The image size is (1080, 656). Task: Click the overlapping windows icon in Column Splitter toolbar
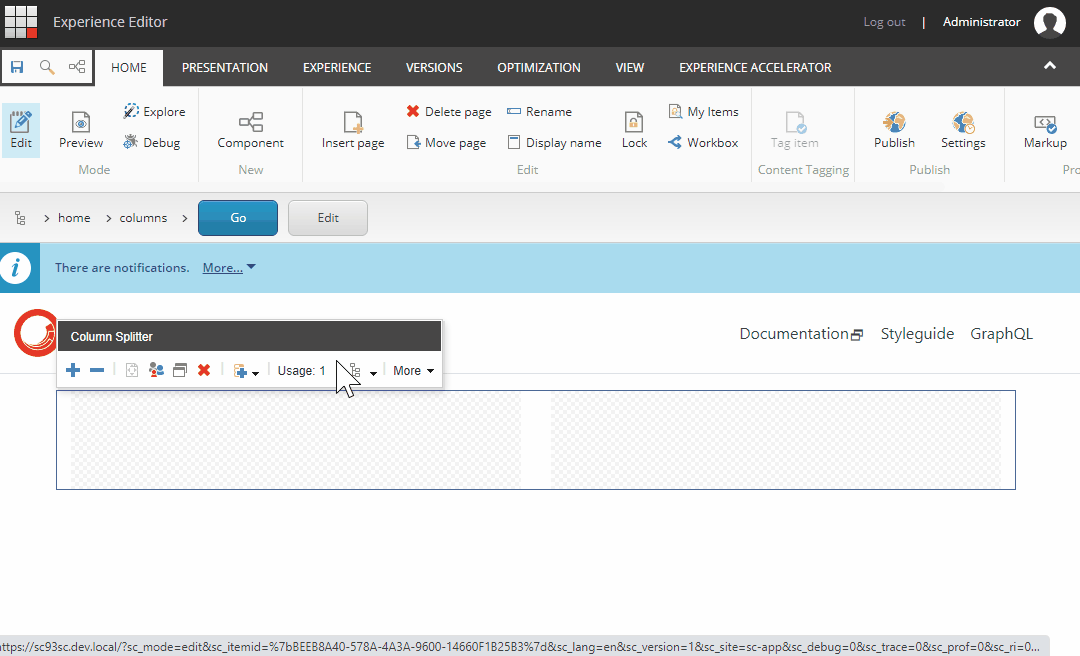[180, 371]
